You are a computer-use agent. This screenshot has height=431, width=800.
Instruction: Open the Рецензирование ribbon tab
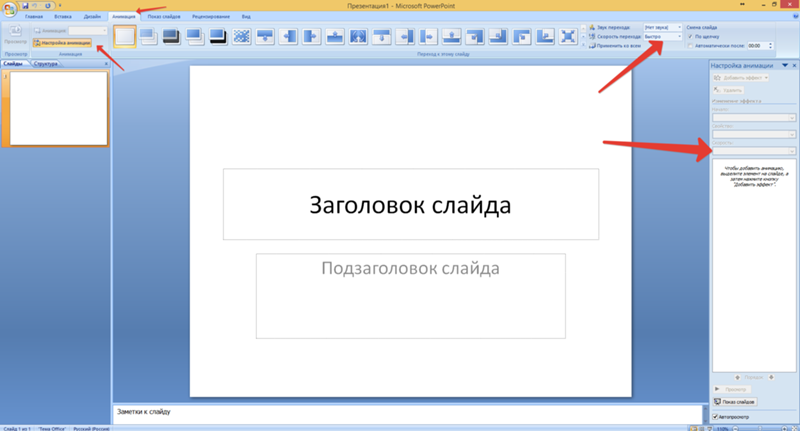211,16
